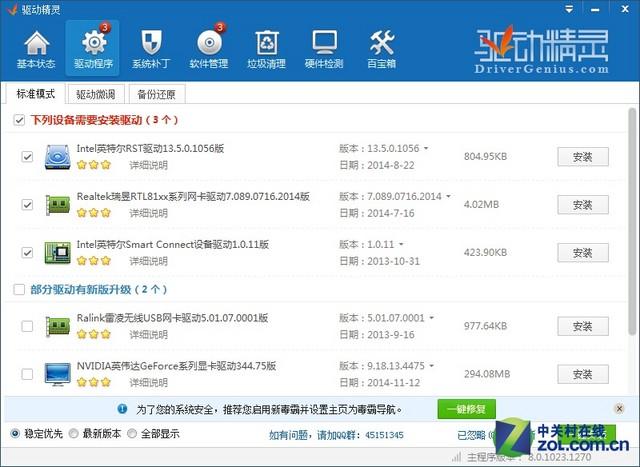Check the 部分驱动有新版升级 group checkbox
This screenshot has width=640, height=467.
19,289
